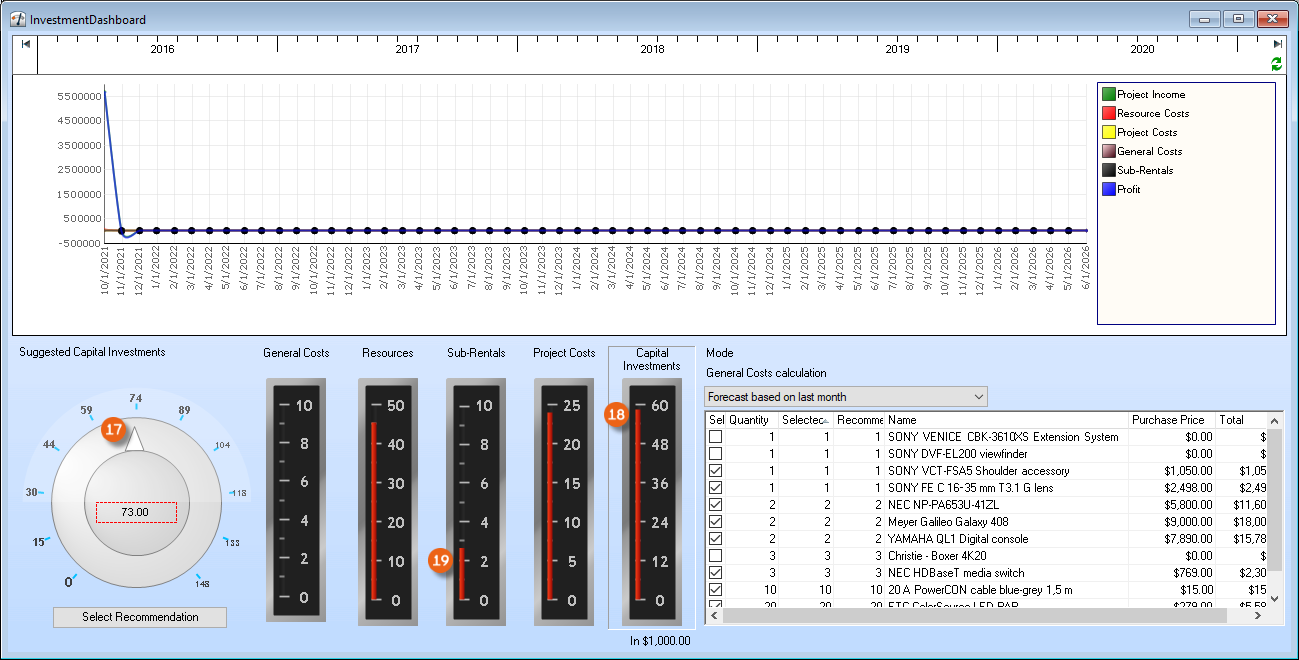
Task: Jump to the timeline start arrow
Action: tap(25, 44)
